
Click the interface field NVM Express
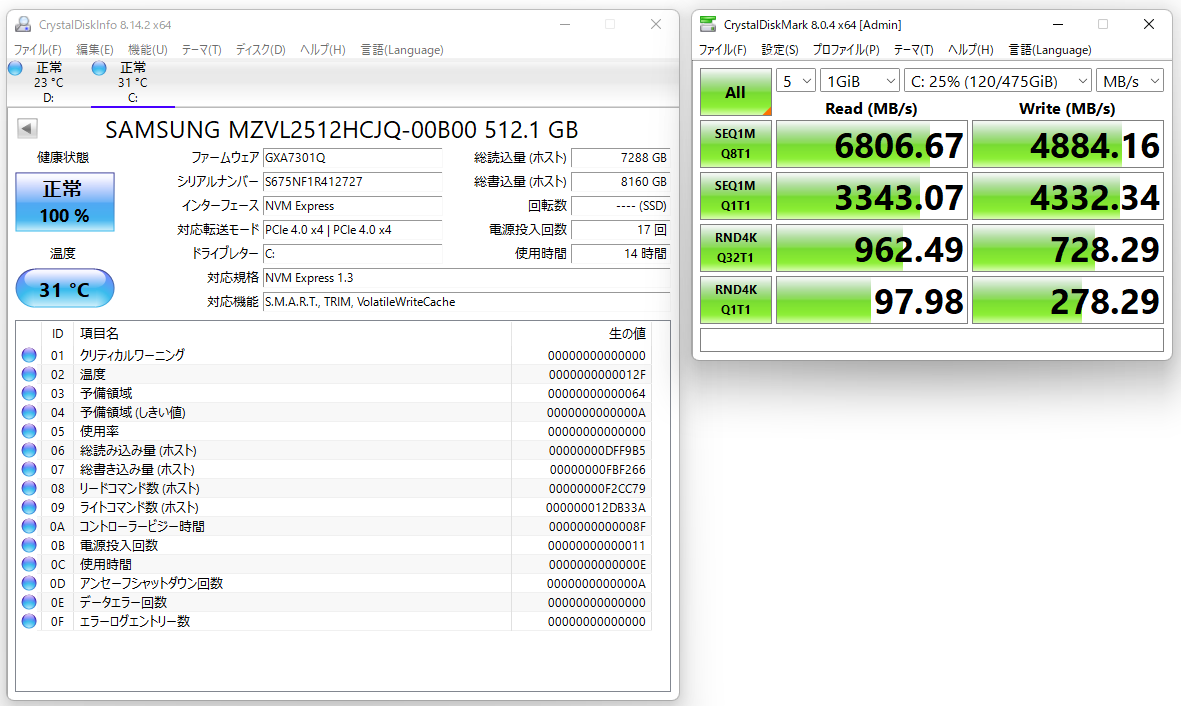(x=352, y=206)
